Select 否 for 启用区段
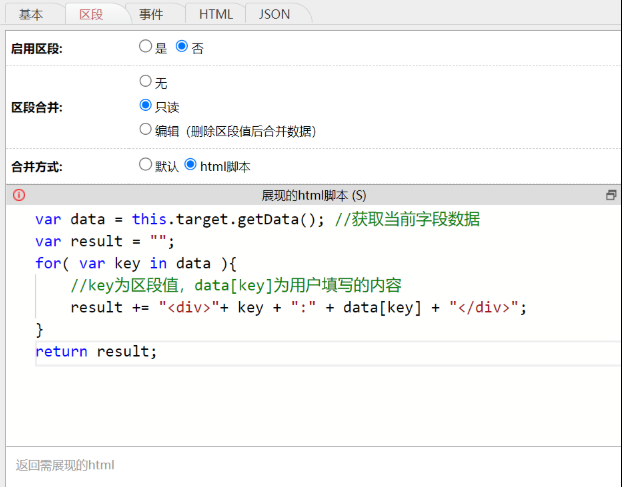This screenshot has width=624, height=487. click(x=182, y=47)
